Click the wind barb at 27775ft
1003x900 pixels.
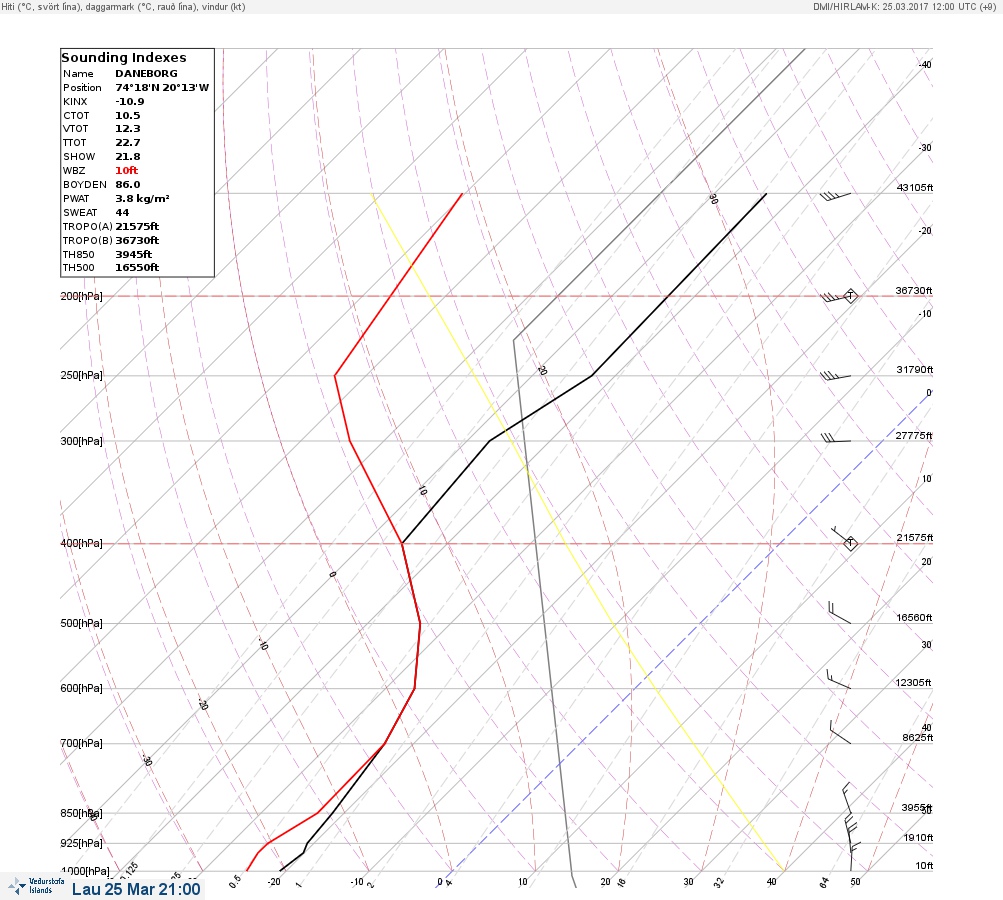click(835, 438)
